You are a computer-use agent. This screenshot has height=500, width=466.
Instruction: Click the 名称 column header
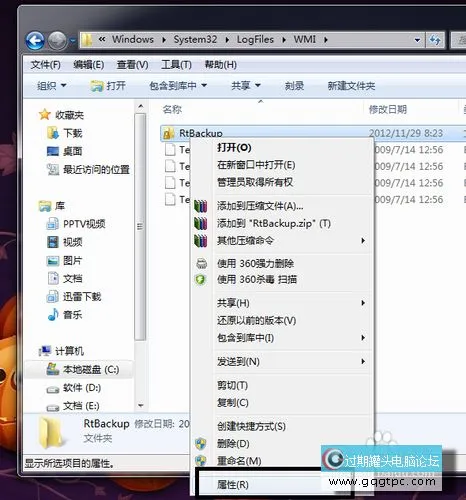(x=172, y=109)
